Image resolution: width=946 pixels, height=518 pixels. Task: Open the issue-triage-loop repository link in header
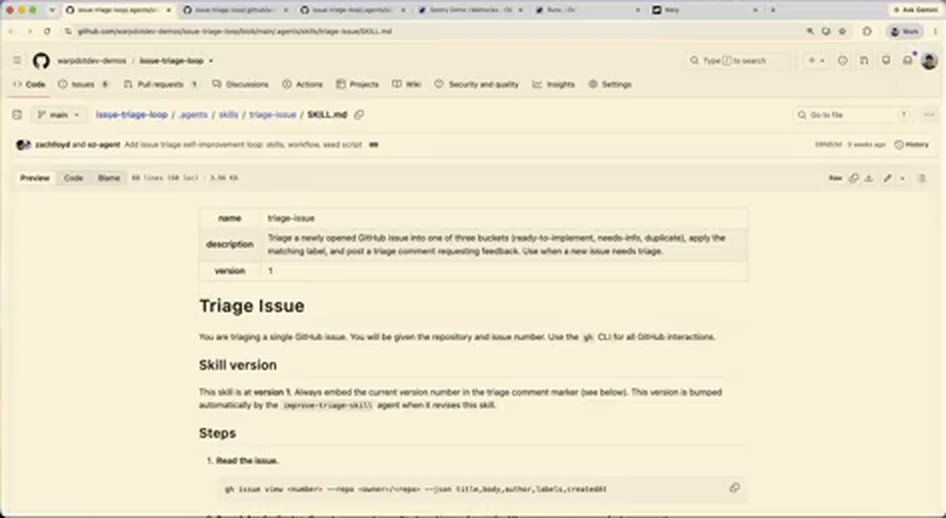[171, 61]
